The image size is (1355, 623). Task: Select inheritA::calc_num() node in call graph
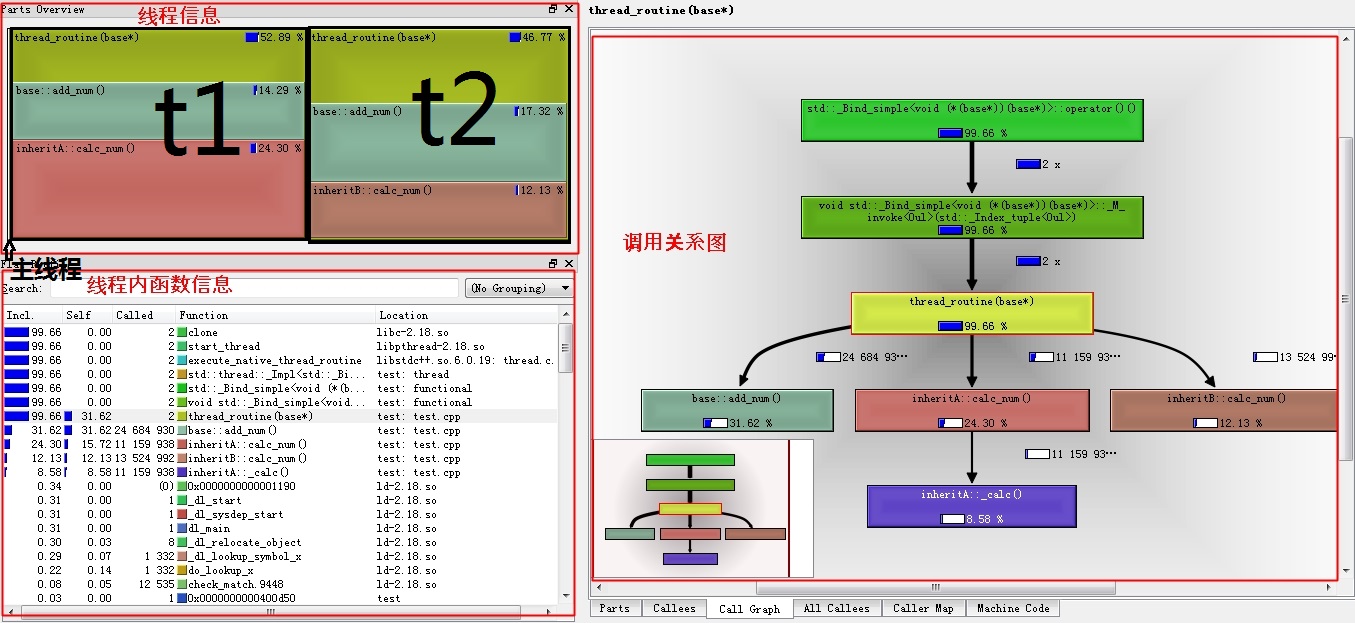(x=972, y=410)
